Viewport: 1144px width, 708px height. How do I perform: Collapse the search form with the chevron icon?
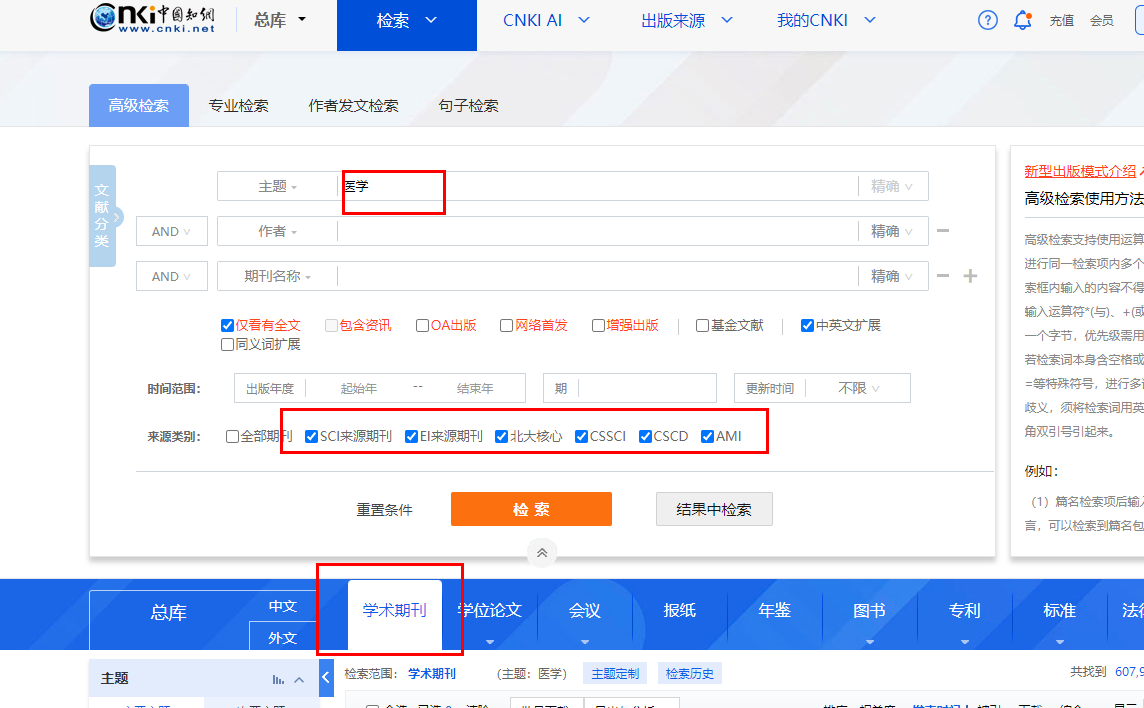click(542, 552)
